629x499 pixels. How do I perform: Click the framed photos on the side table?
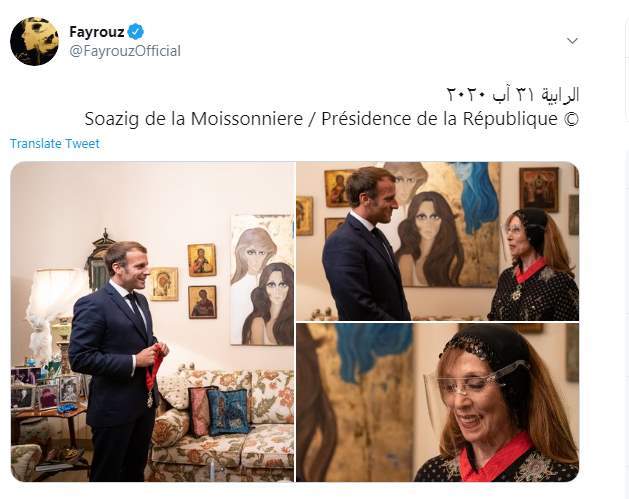click(x=44, y=391)
